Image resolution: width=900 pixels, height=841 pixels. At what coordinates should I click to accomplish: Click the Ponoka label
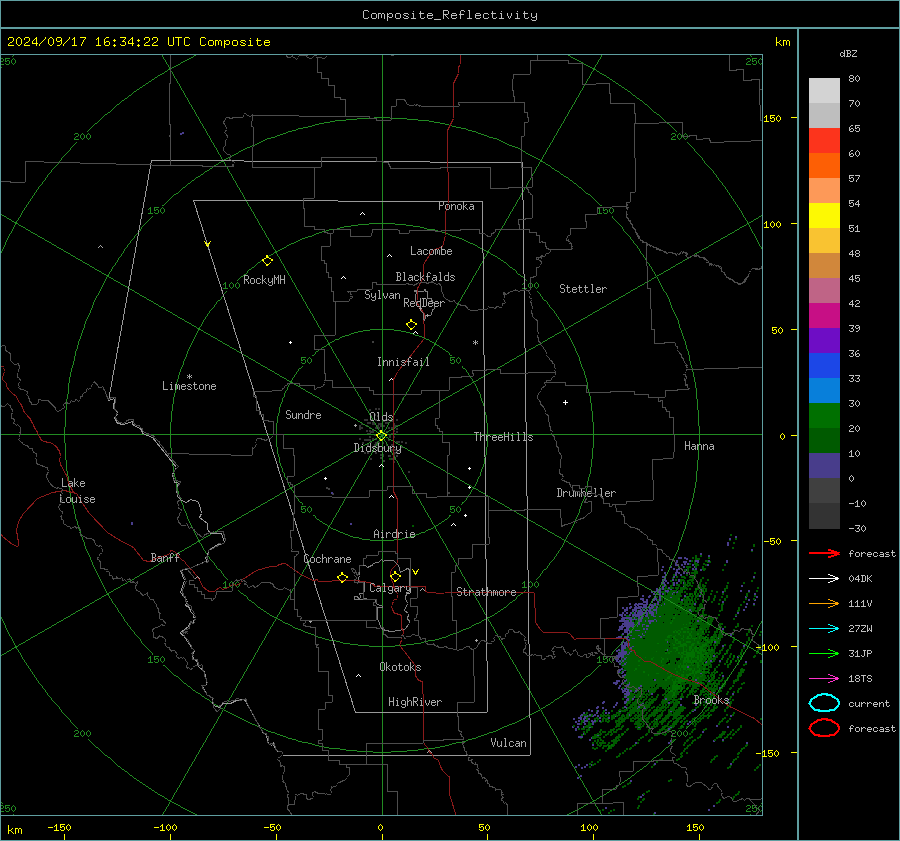[x=456, y=206]
